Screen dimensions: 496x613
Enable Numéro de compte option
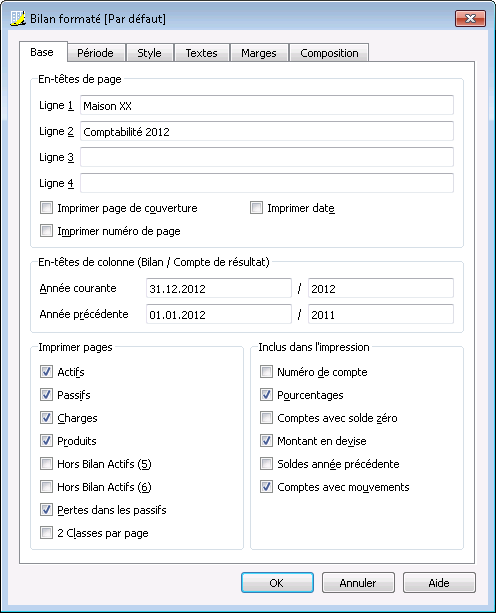click(x=267, y=371)
